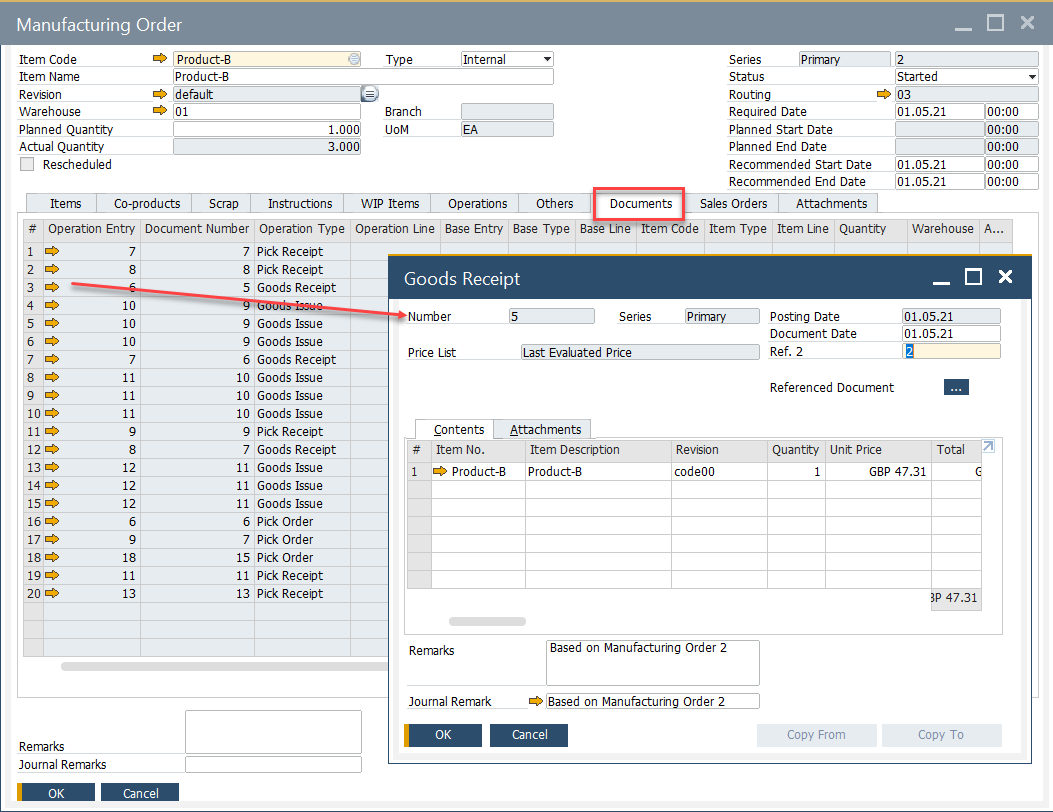Toggle the Rescheduled checkbox
The height and width of the screenshot is (812, 1053).
click(x=26, y=166)
